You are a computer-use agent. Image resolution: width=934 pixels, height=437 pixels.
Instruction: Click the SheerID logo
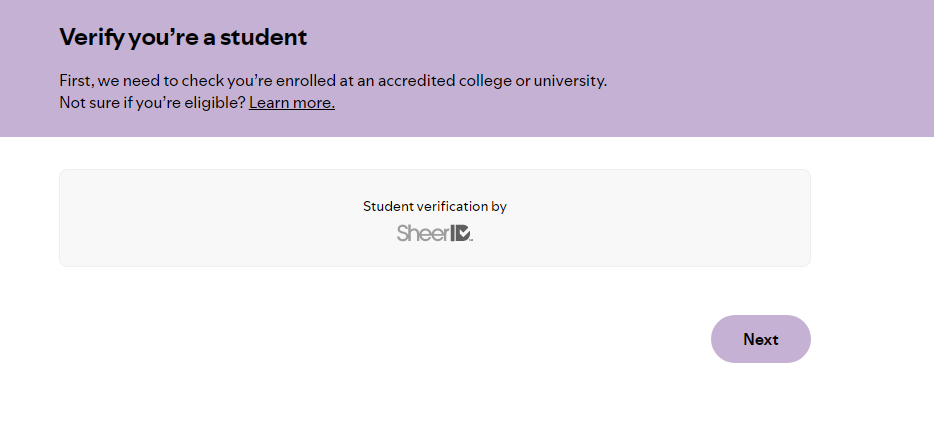(435, 233)
